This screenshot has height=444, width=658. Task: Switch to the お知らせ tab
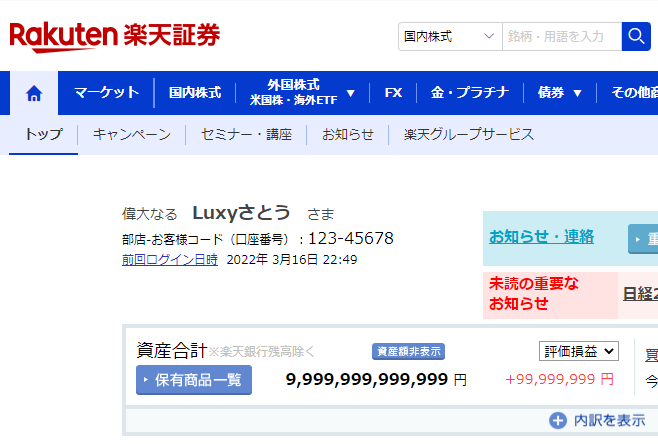tap(348, 135)
